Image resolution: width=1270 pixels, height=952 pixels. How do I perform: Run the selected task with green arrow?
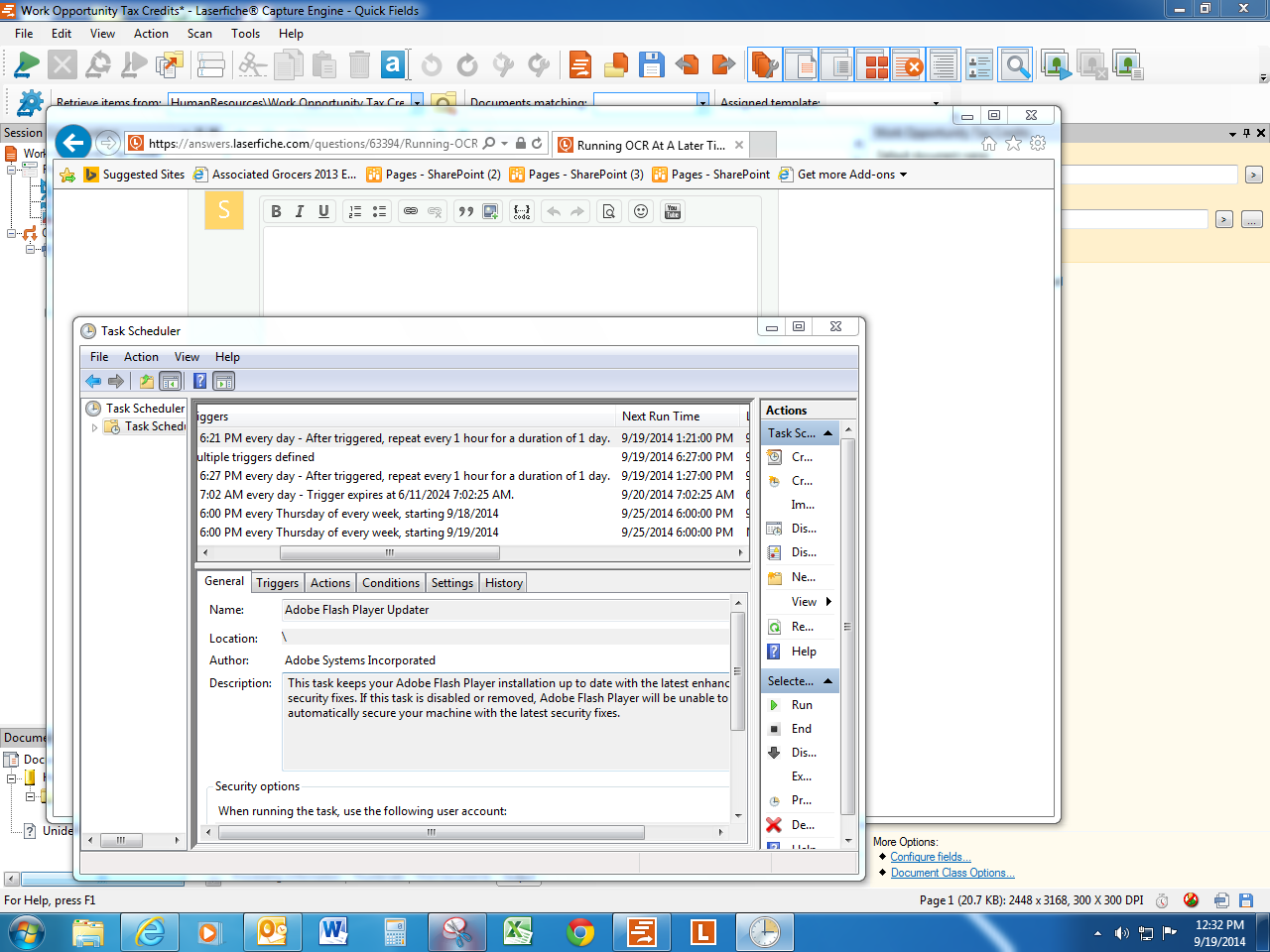tap(775, 705)
